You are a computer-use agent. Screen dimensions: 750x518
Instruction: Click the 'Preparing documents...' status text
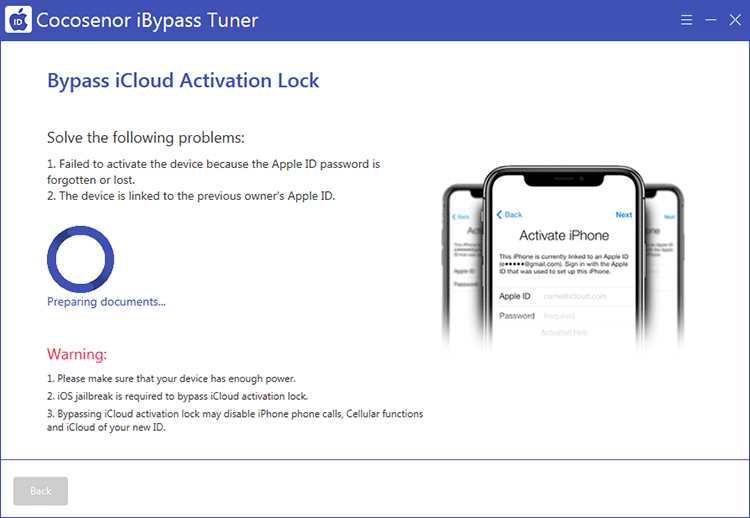tap(106, 302)
